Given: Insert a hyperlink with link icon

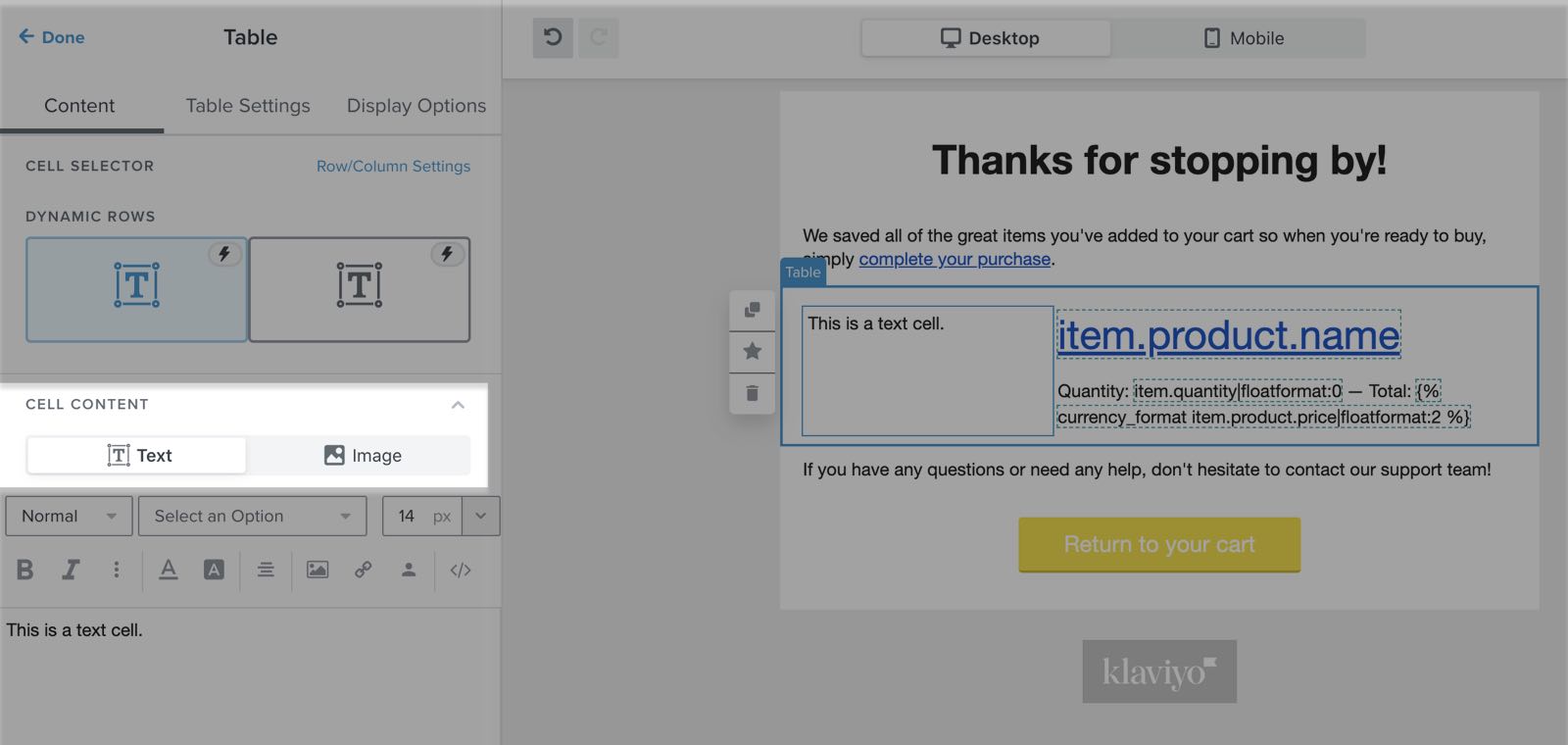Looking at the screenshot, I should click(x=363, y=570).
